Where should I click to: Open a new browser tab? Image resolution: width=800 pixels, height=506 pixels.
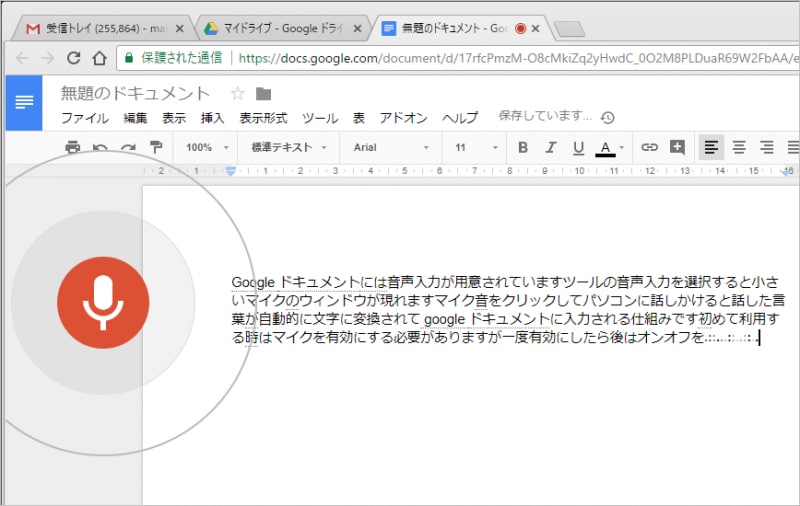pos(570,29)
